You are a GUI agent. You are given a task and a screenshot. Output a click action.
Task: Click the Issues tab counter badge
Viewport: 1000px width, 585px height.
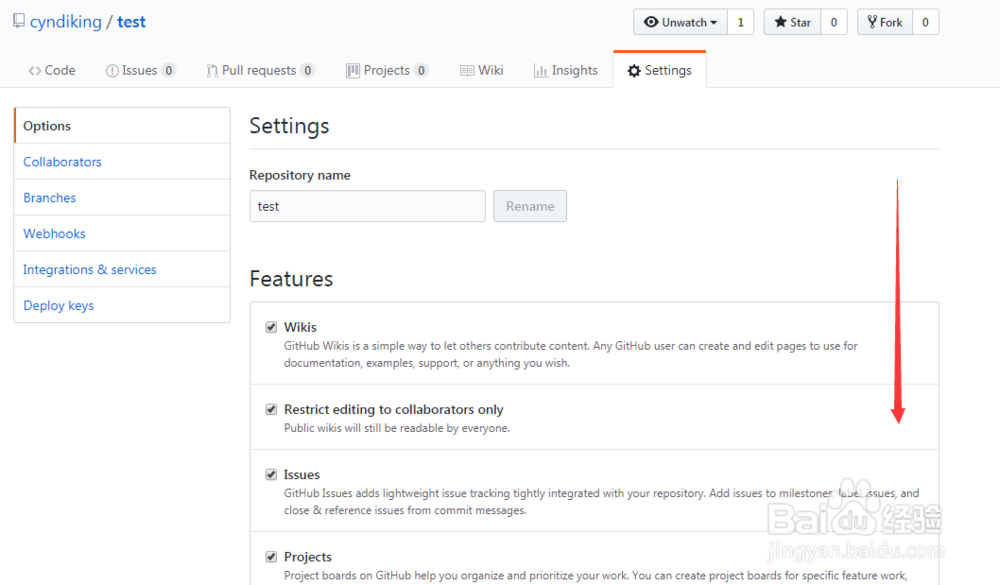[x=168, y=70]
